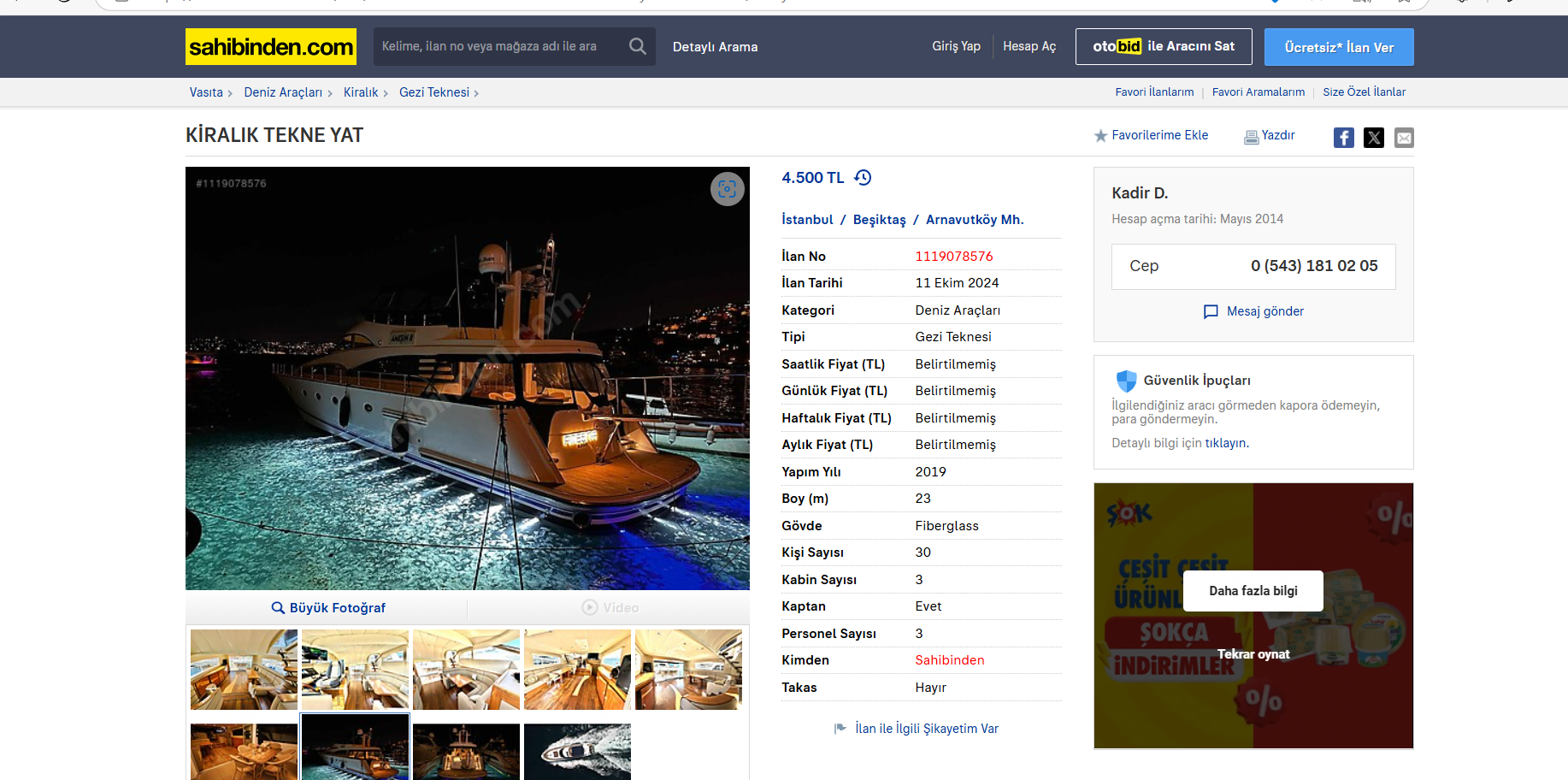Open Vasıta breadcrumb category
Viewport: 1568px width, 780px height.
click(x=206, y=92)
